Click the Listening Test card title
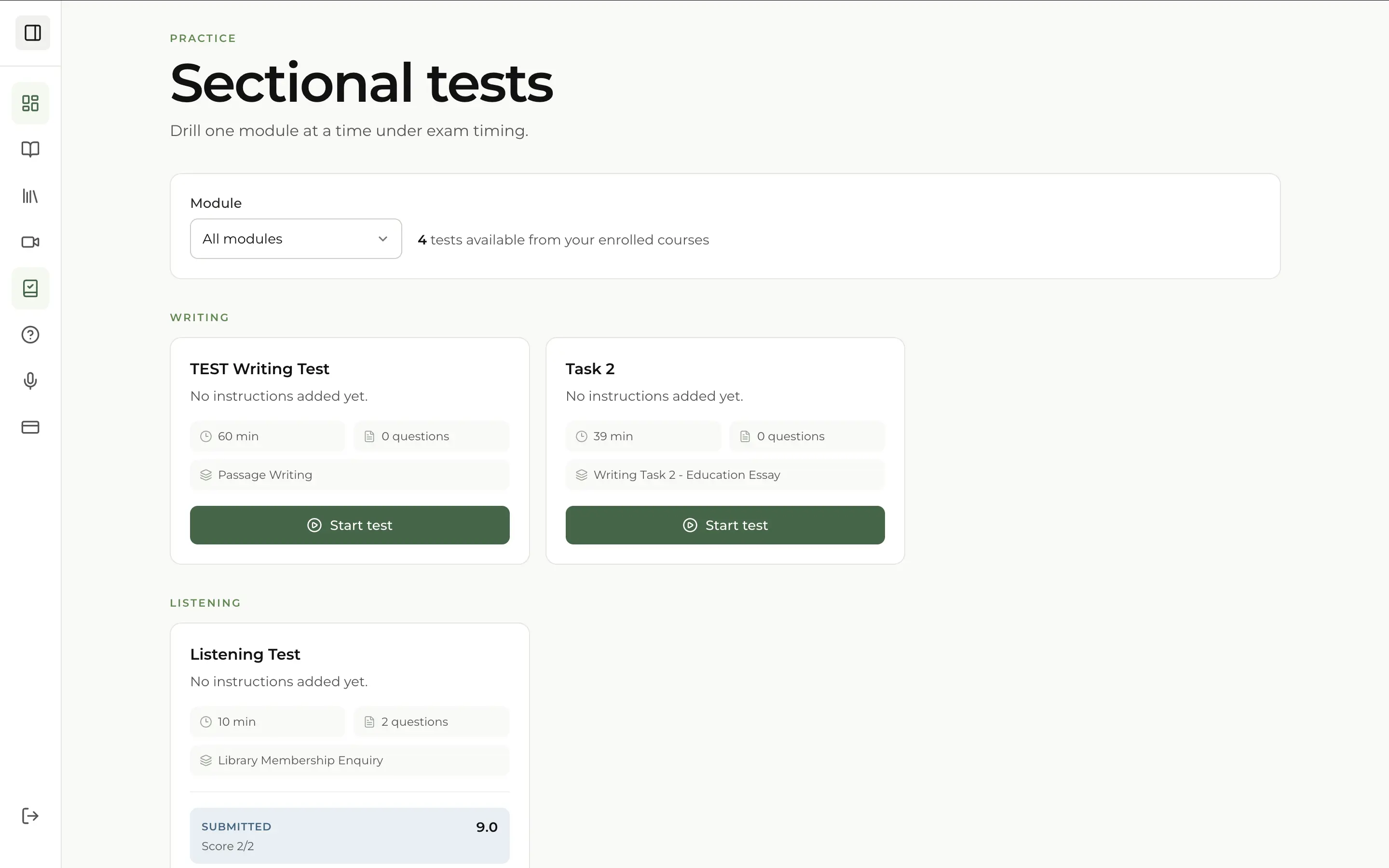 [x=245, y=654]
